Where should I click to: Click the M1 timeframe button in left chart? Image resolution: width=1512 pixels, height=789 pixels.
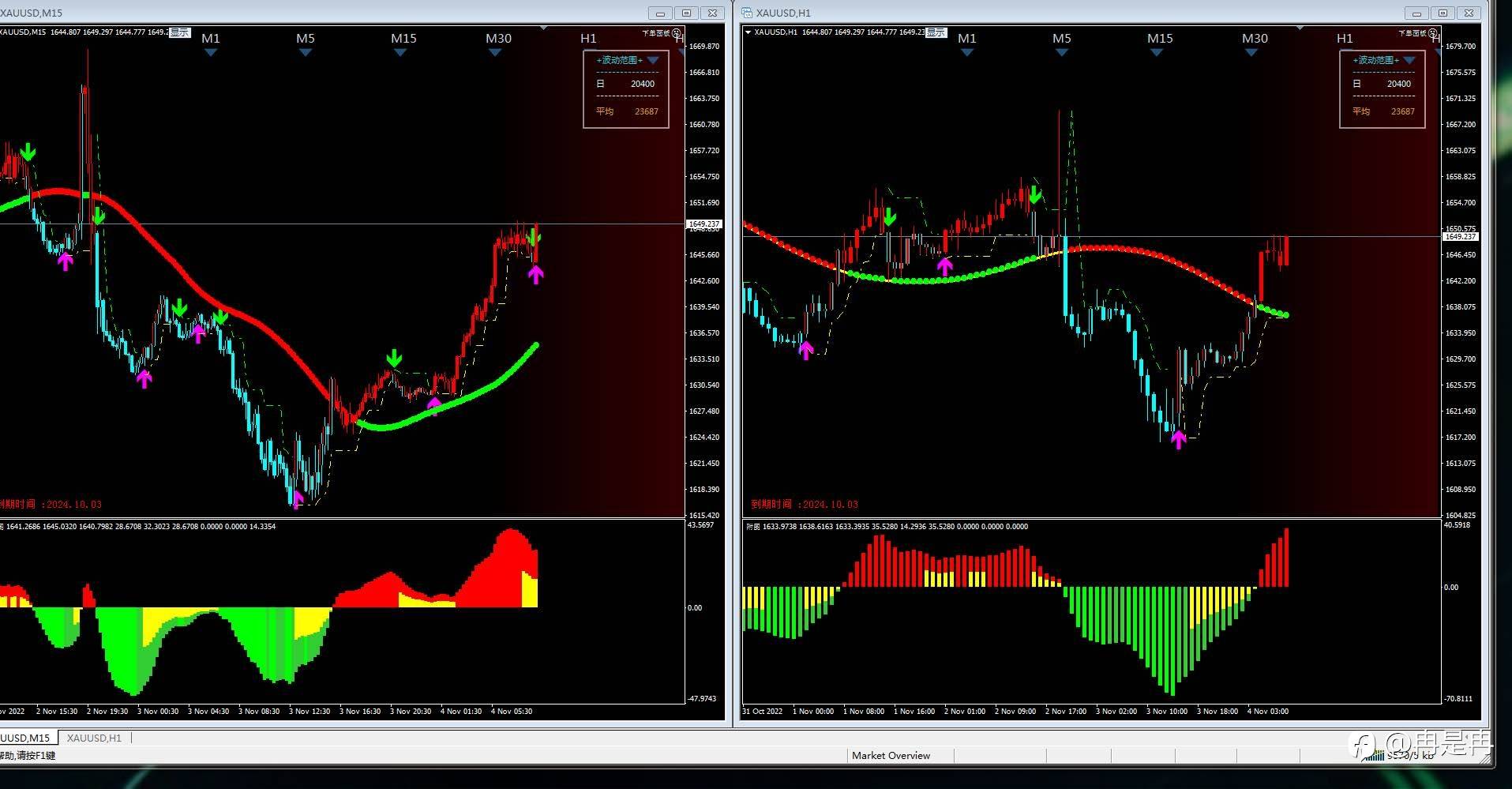(x=210, y=38)
